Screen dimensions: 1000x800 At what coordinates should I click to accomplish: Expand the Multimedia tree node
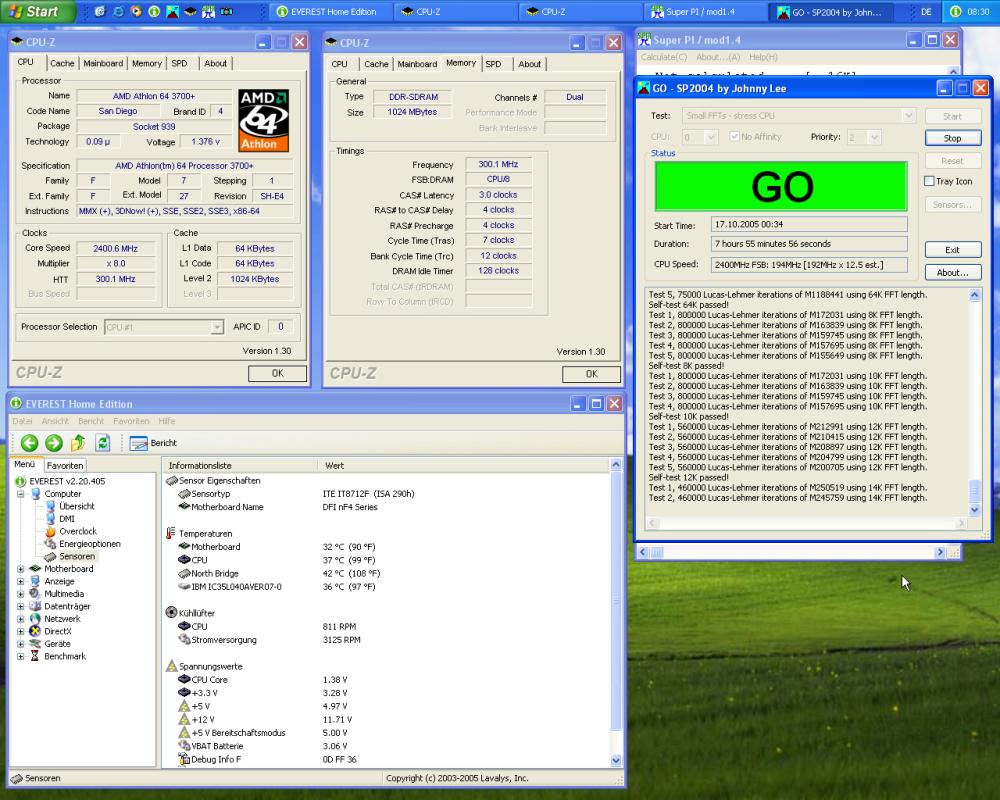[x=20, y=593]
